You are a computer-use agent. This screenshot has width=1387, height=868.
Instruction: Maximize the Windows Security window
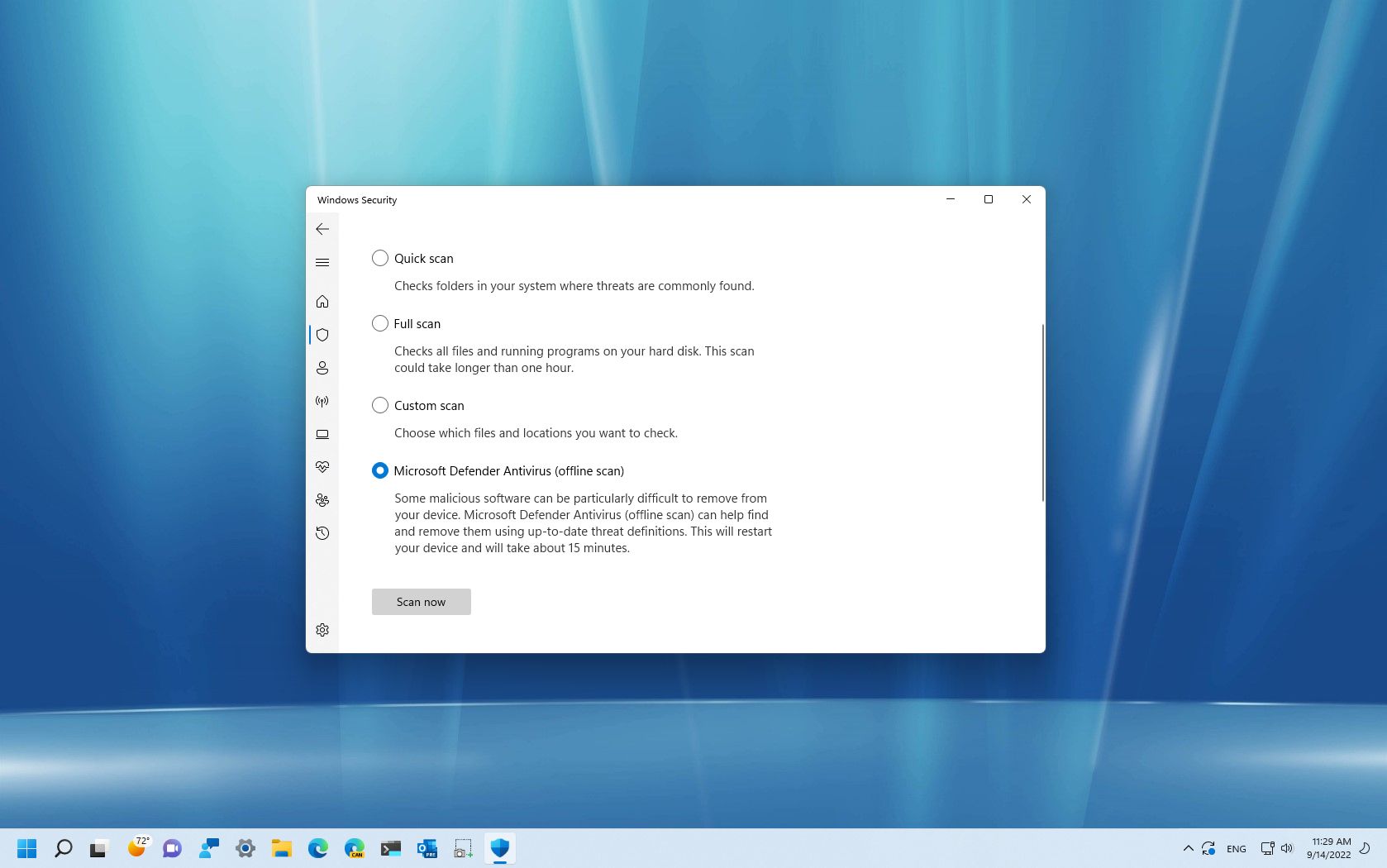(989, 199)
